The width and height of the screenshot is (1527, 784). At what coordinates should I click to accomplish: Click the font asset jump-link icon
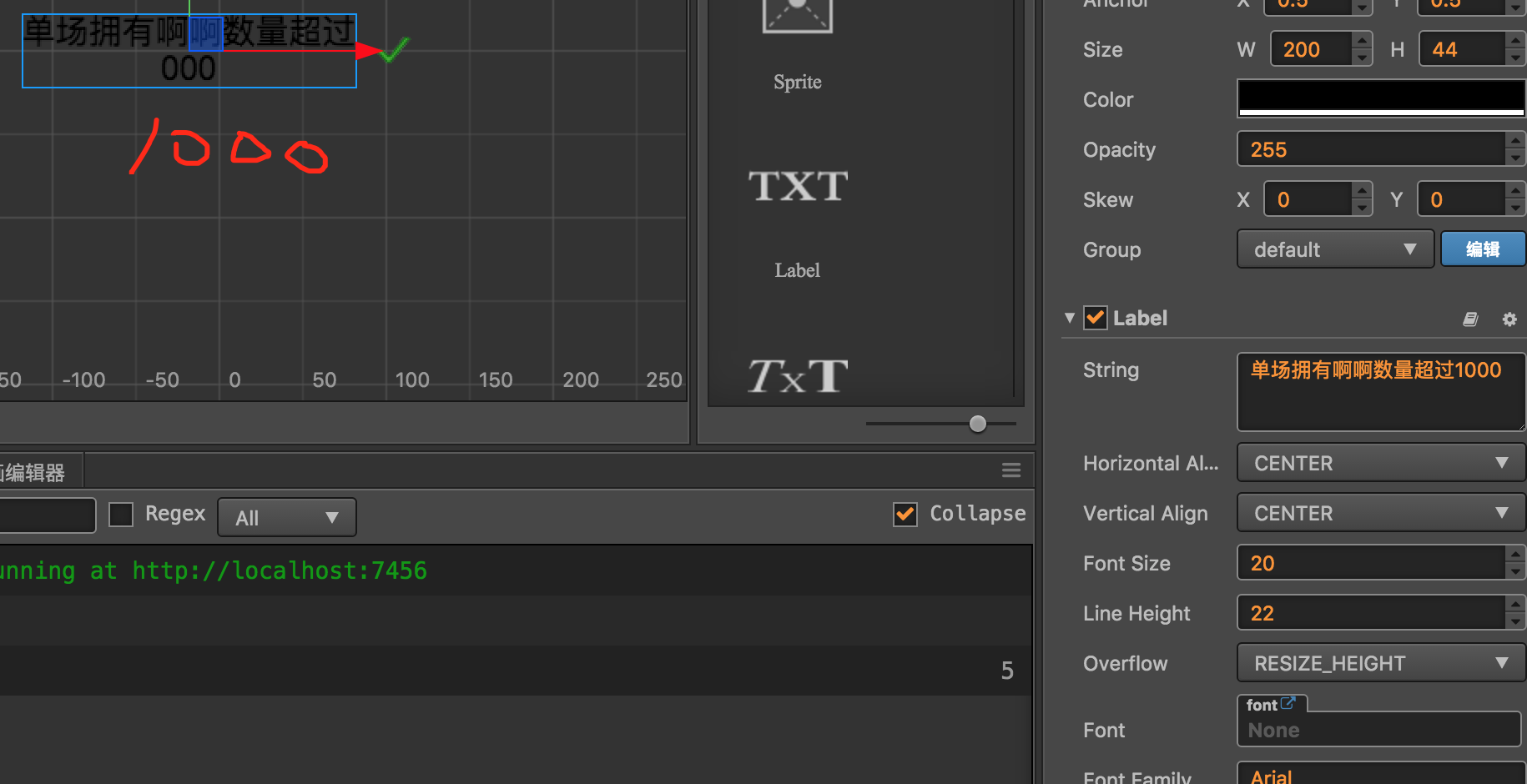(x=1288, y=703)
